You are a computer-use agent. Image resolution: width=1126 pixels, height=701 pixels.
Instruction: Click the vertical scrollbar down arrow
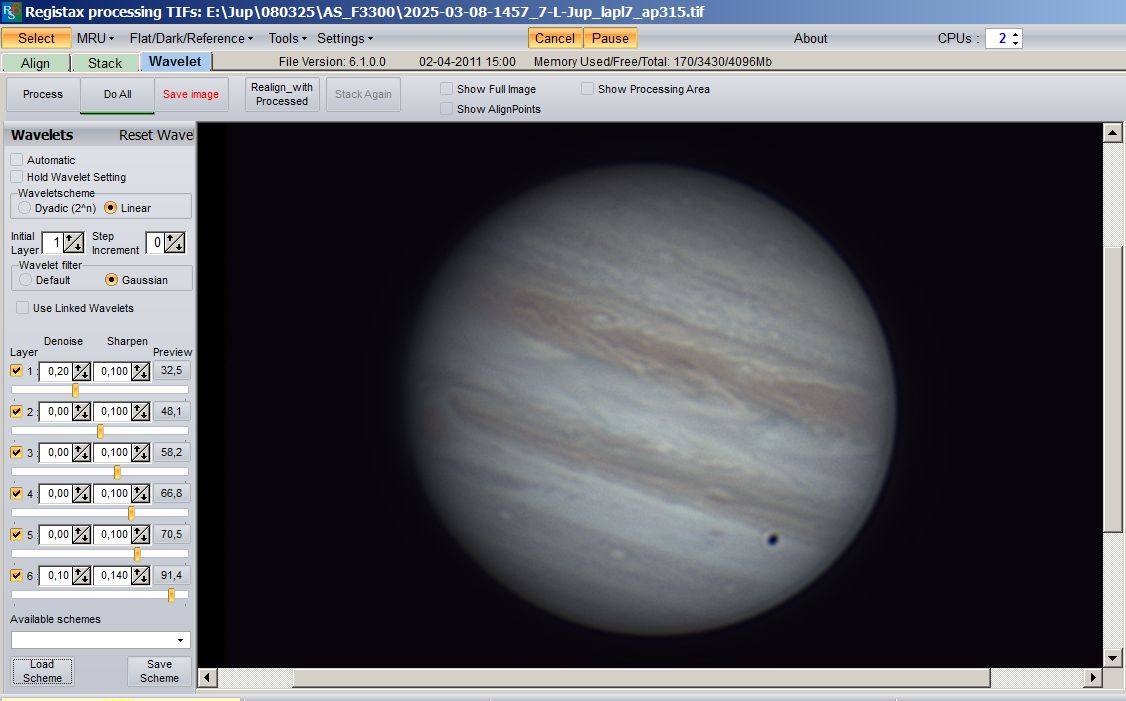pyautogui.click(x=1111, y=657)
